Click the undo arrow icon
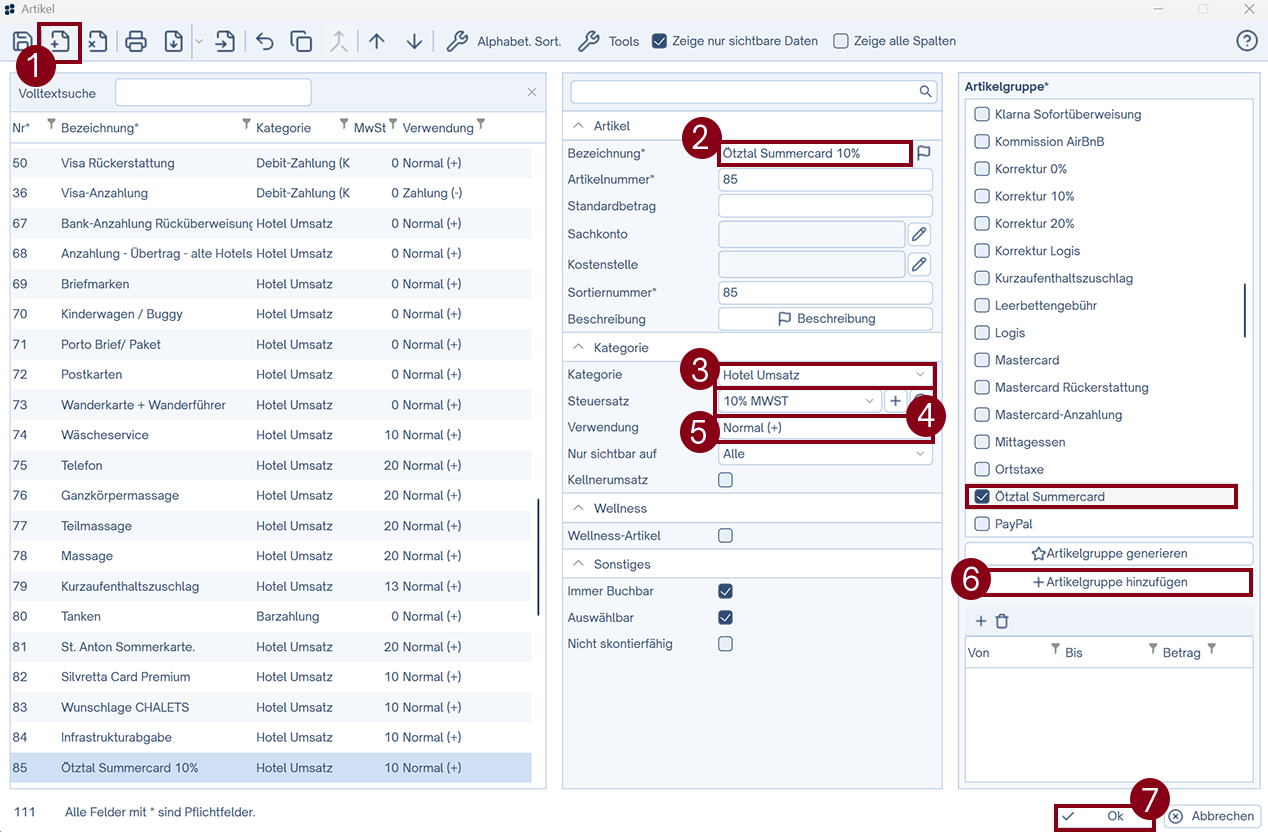Image resolution: width=1268 pixels, height=833 pixels. (x=265, y=41)
